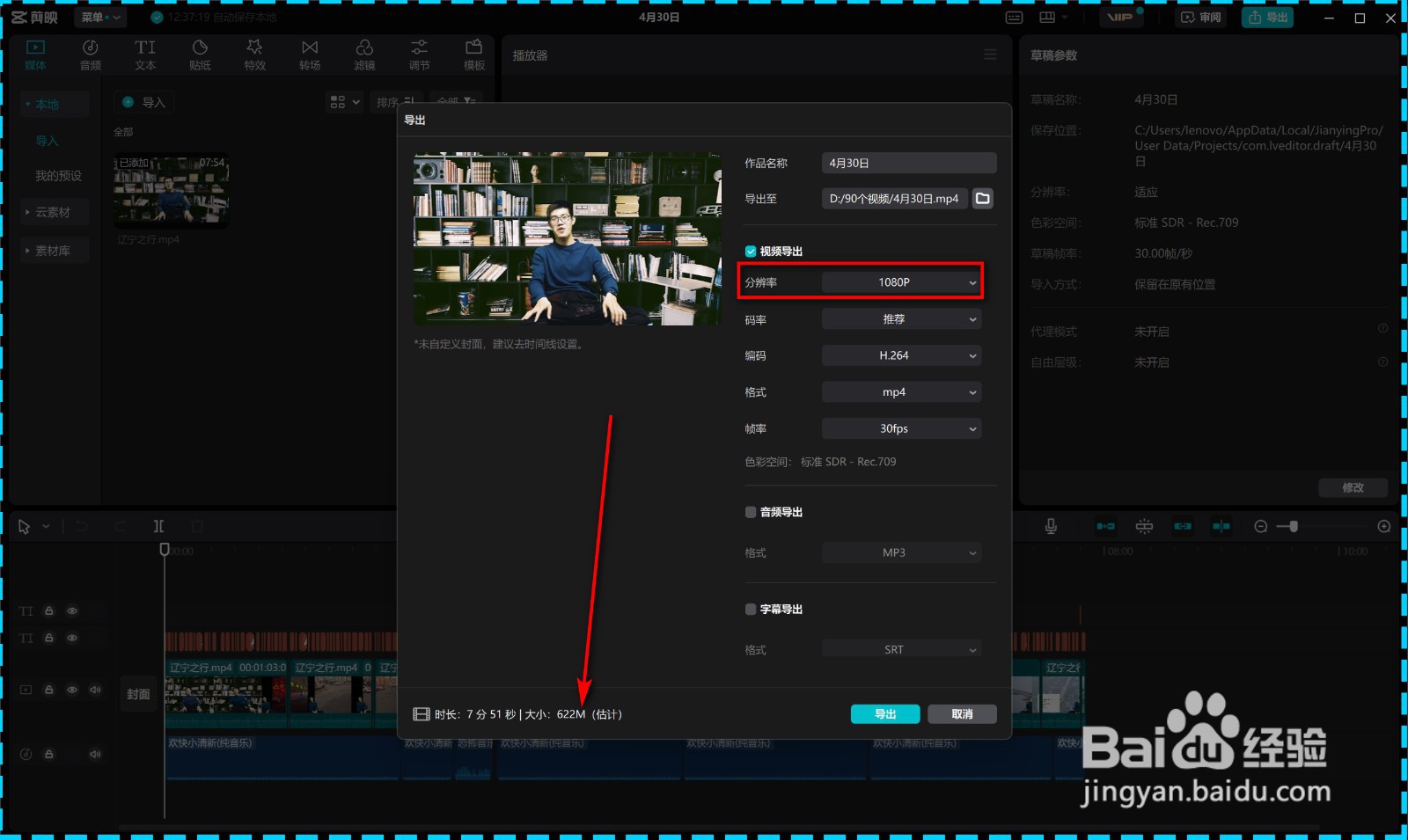Image resolution: width=1408 pixels, height=840 pixels.
Task: Click the 修改 modify button
Action: click(x=1353, y=487)
